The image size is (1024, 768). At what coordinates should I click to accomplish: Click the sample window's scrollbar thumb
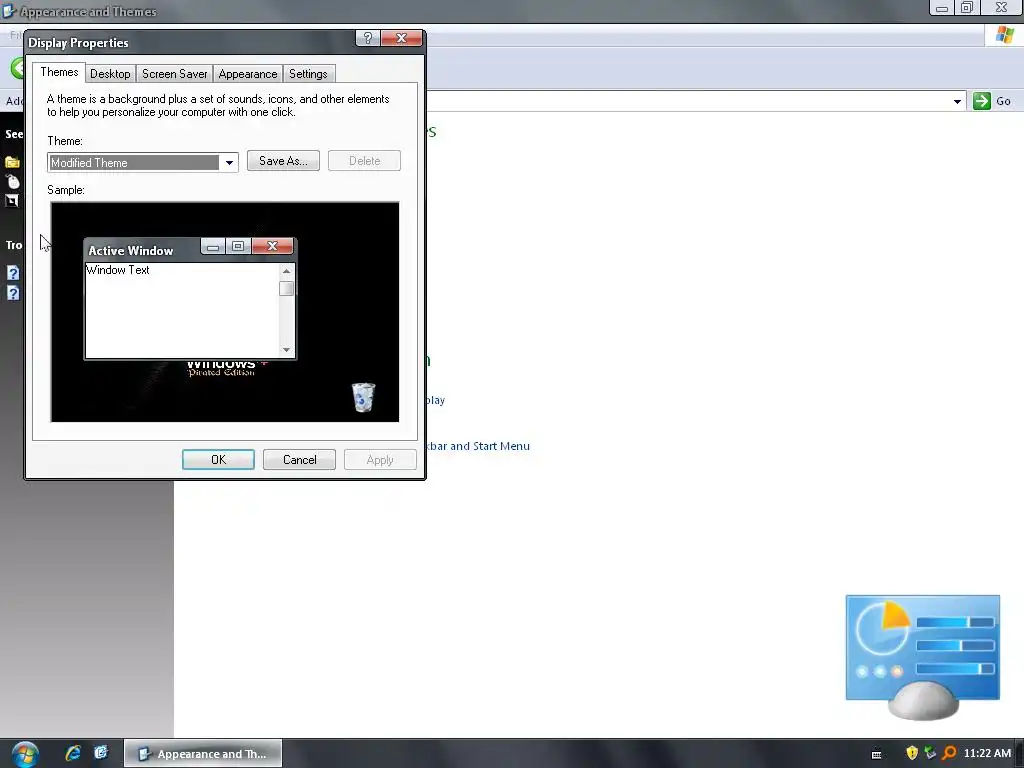286,289
